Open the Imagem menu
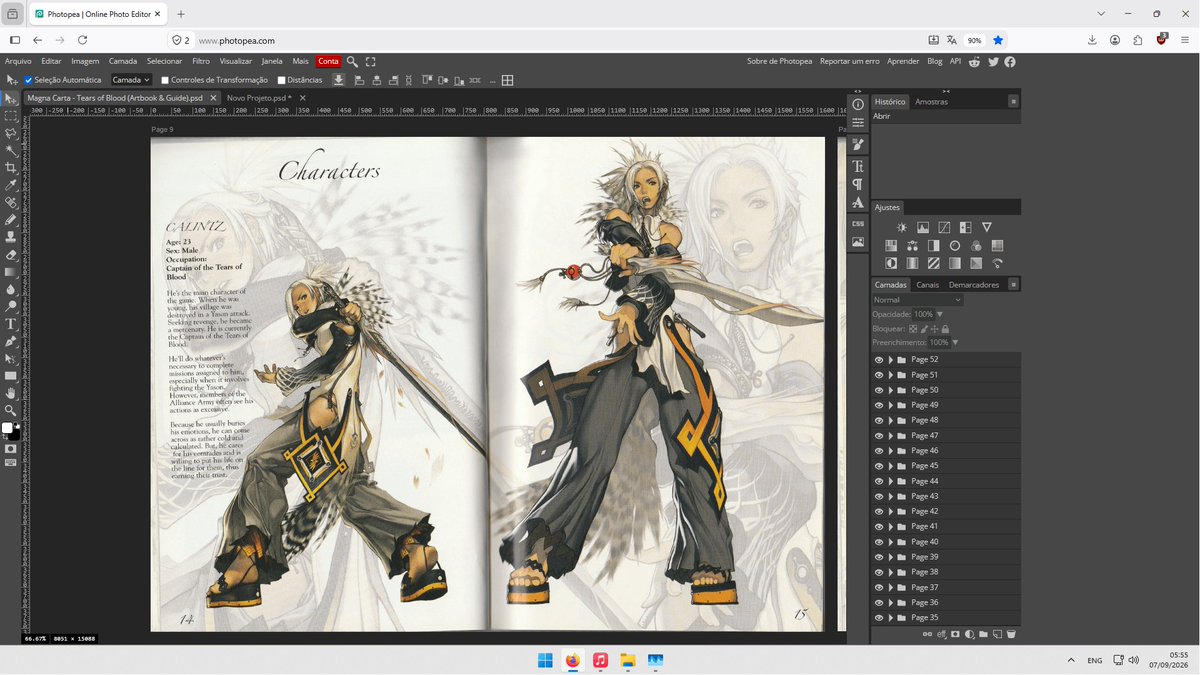Image resolution: width=1200 pixels, height=675 pixels. pyautogui.click(x=85, y=61)
